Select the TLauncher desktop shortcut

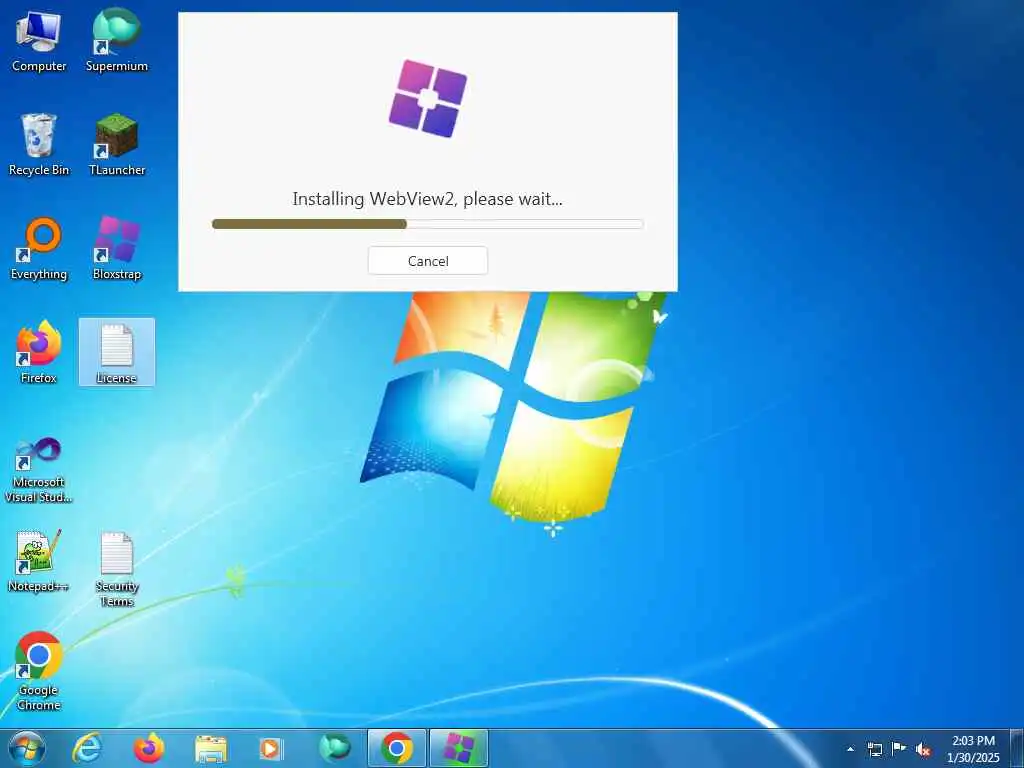117,145
